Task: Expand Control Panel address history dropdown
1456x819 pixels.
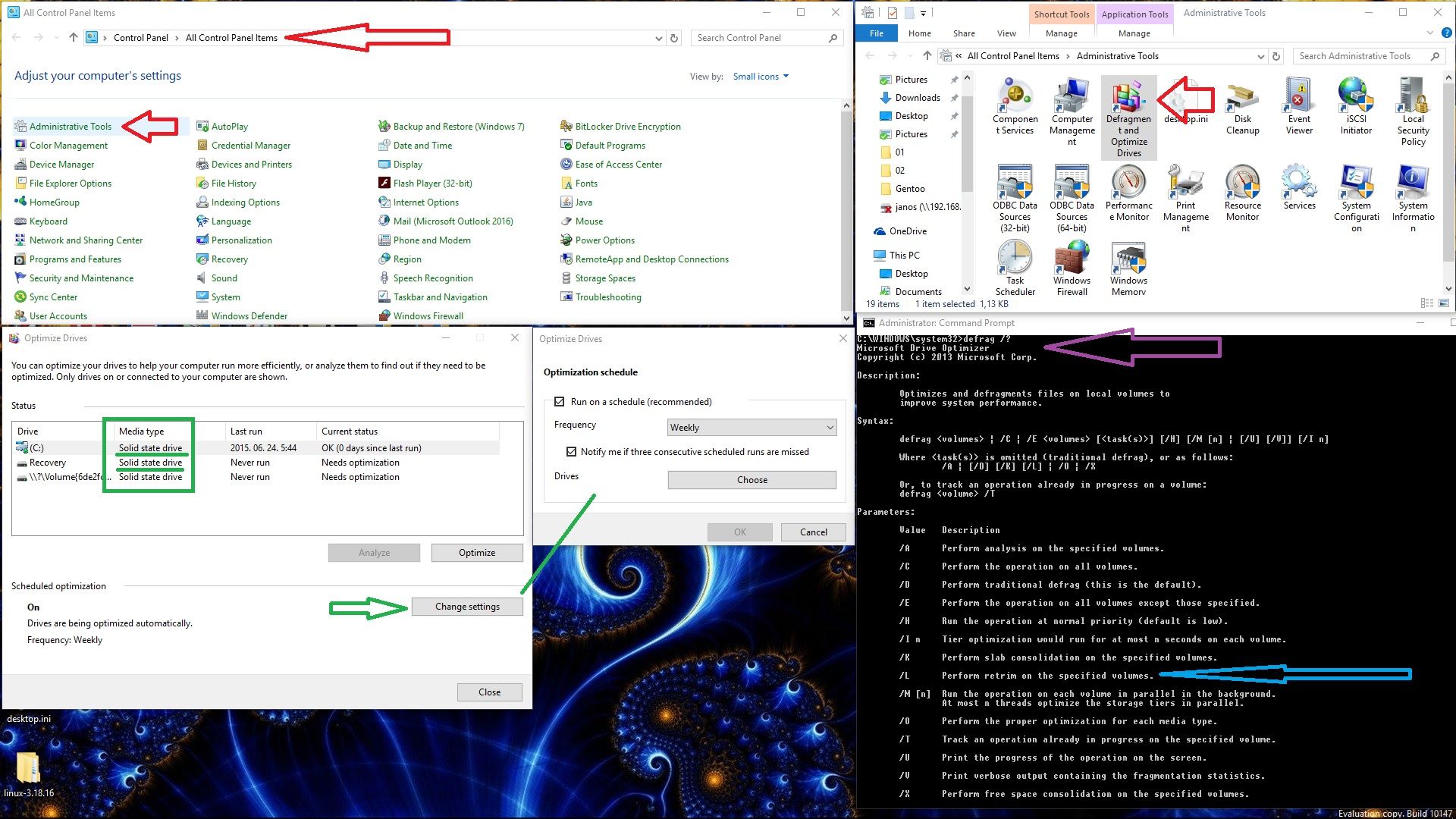Action: pos(658,38)
